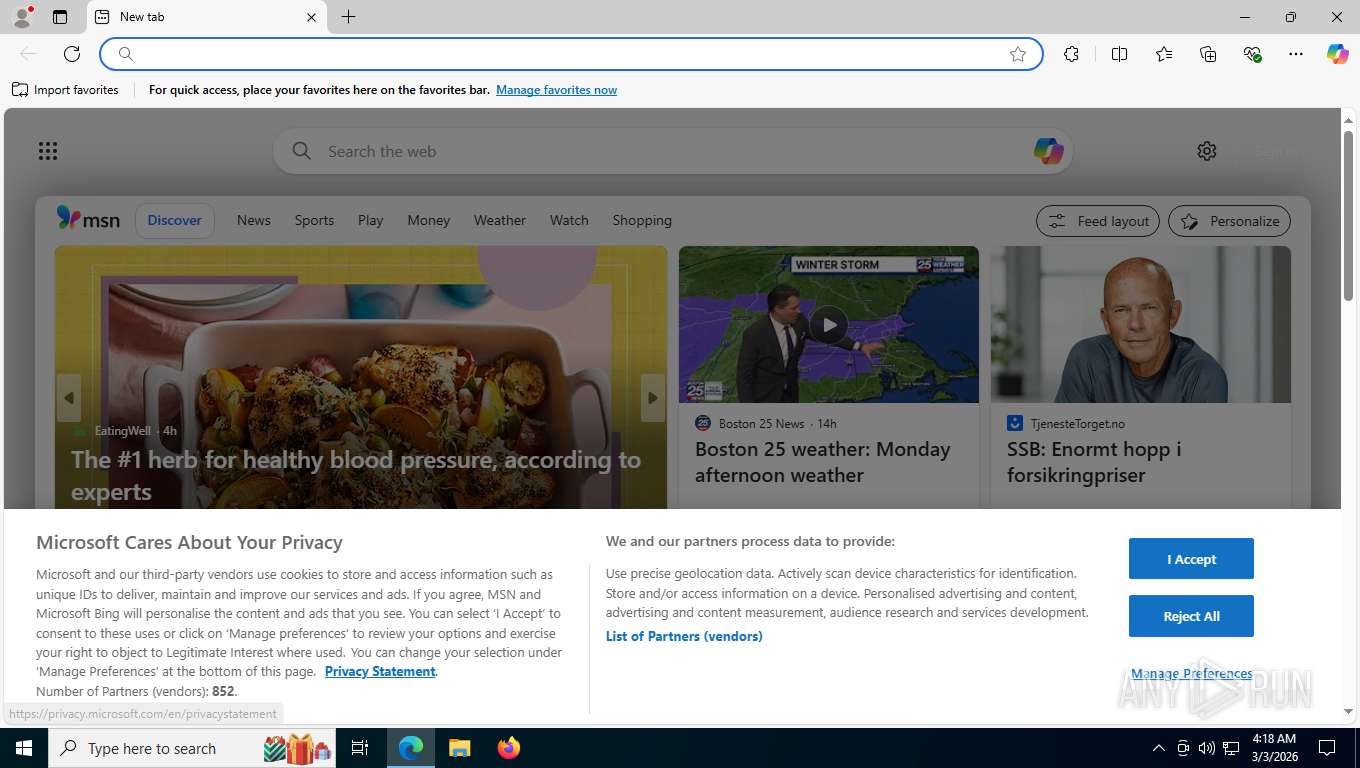Open Task View on the taskbar
Image resolution: width=1360 pixels, height=768 pixels.
pos(360,748)
